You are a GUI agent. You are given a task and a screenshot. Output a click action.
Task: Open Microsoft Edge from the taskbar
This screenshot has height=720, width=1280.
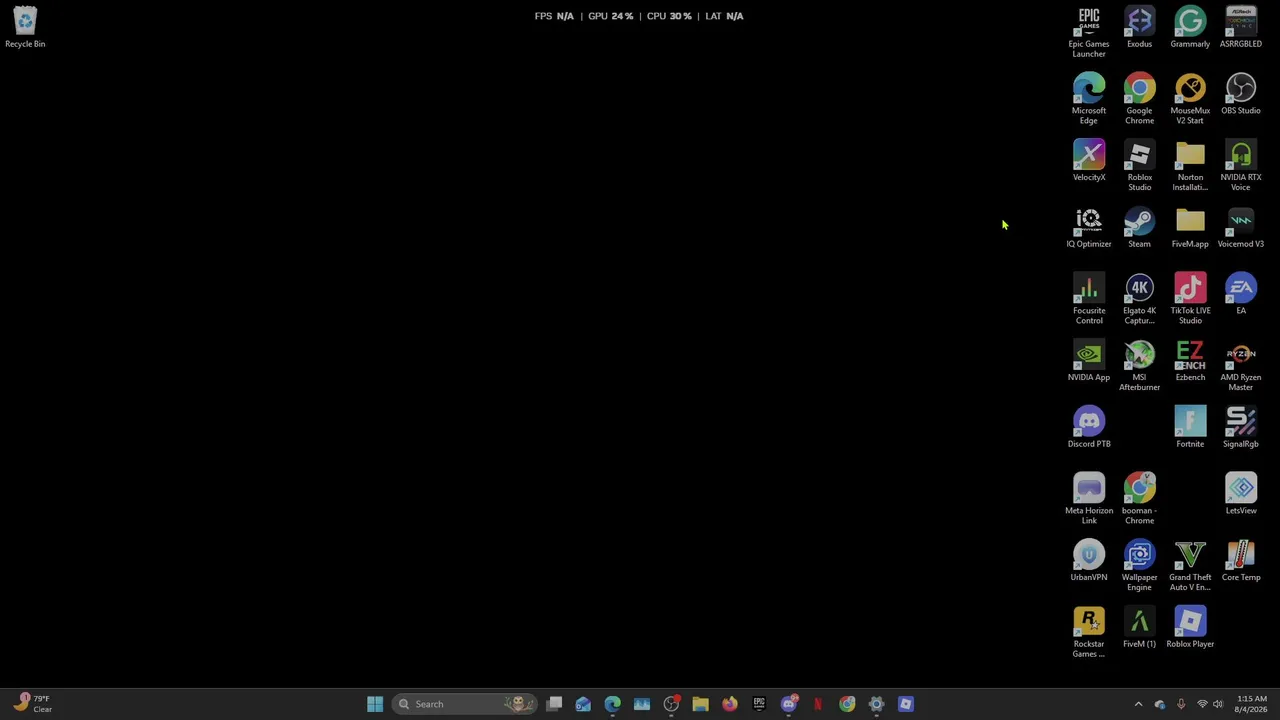pyautogui.click(x=612, y=704)
